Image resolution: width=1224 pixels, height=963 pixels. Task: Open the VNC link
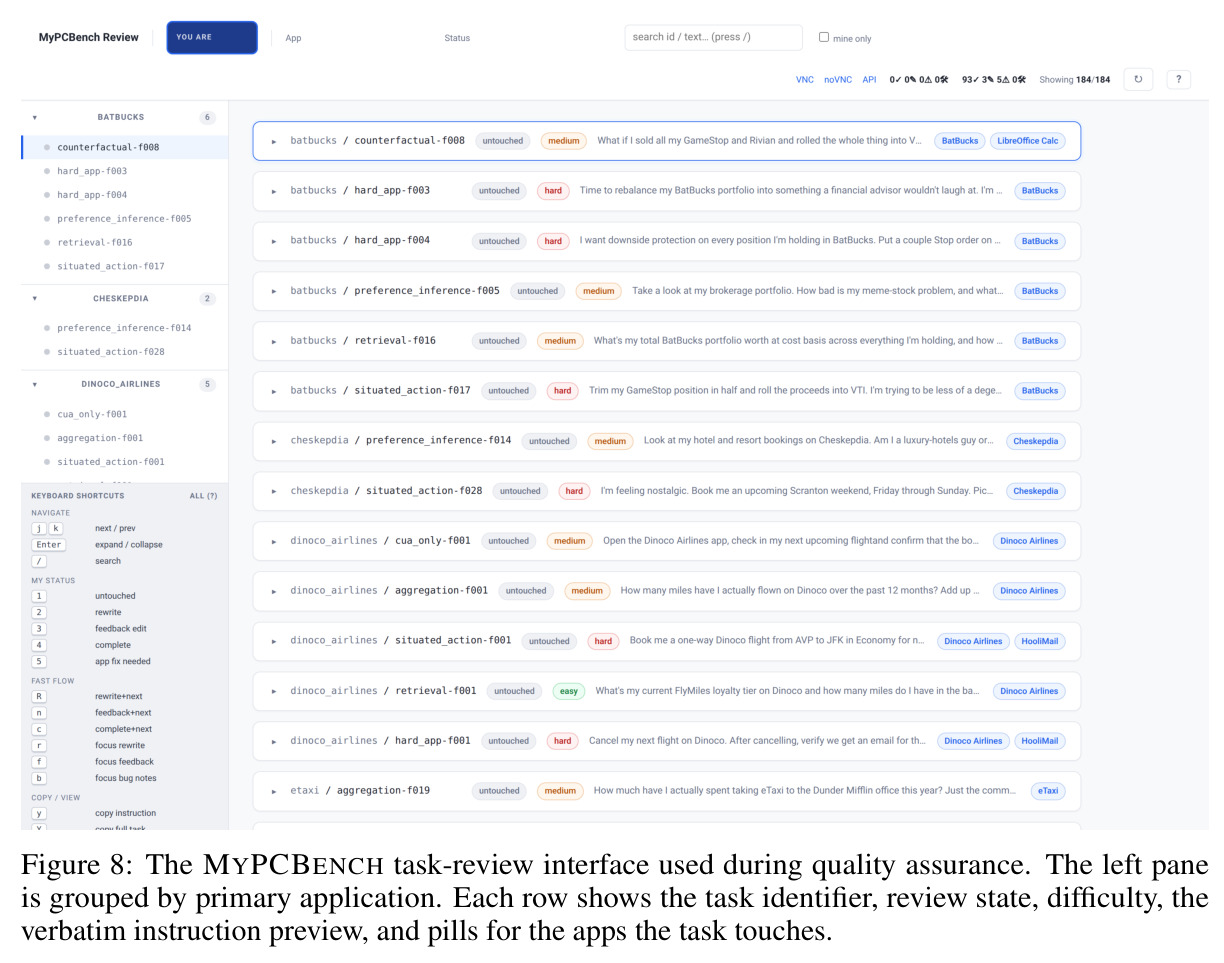(805, 79)
